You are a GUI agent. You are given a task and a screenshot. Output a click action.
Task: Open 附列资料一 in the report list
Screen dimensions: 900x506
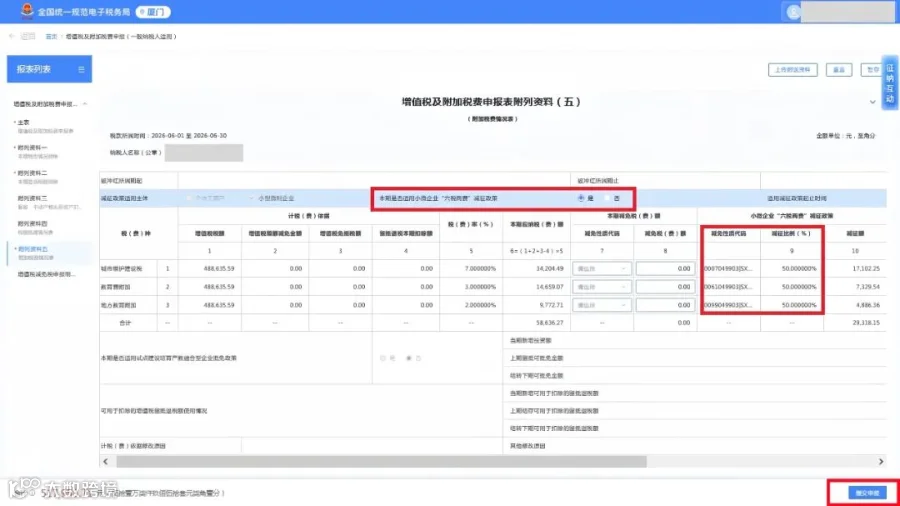click(32, 148)
